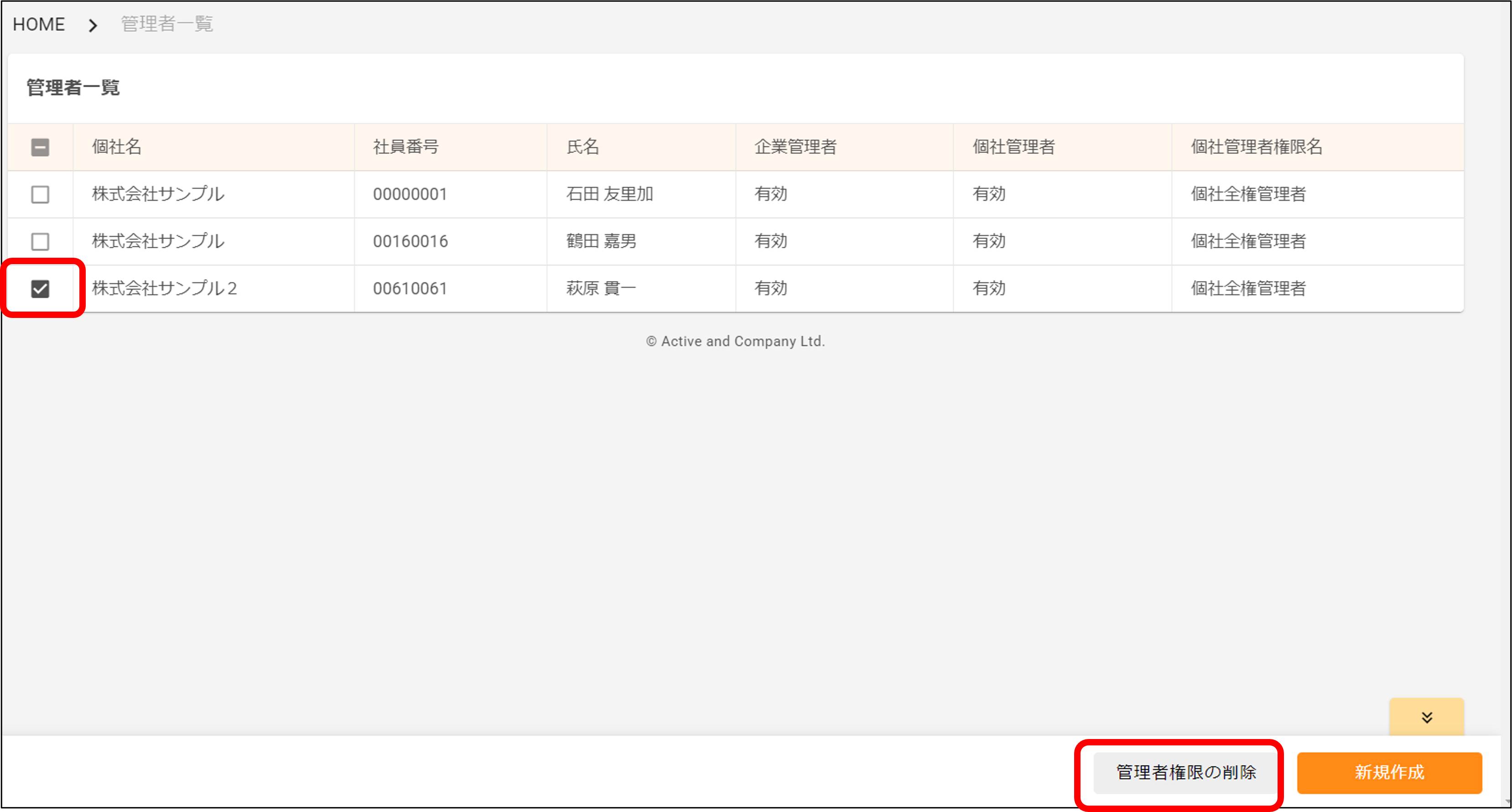Click the 株式会社サンプル２ company cell
Image resolution: width=1512 pixels, height=812 pixels.
tap(164, 288)
